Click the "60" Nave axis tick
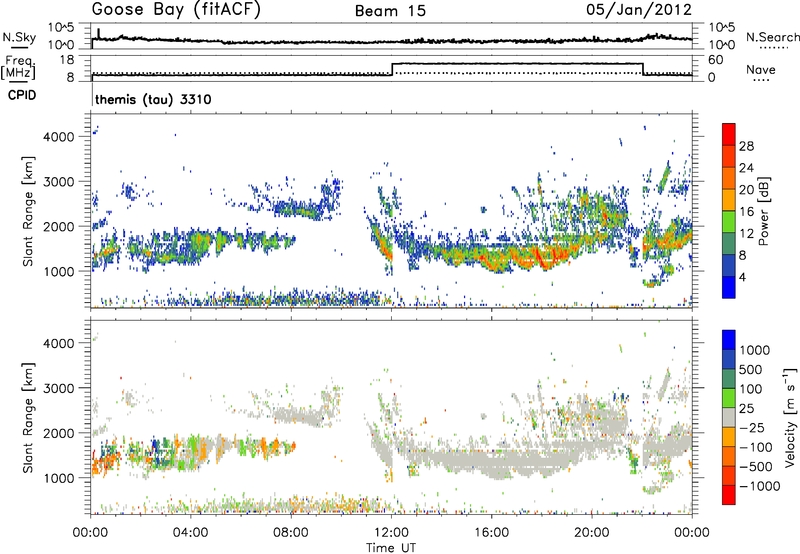 (x=716, y=60)
